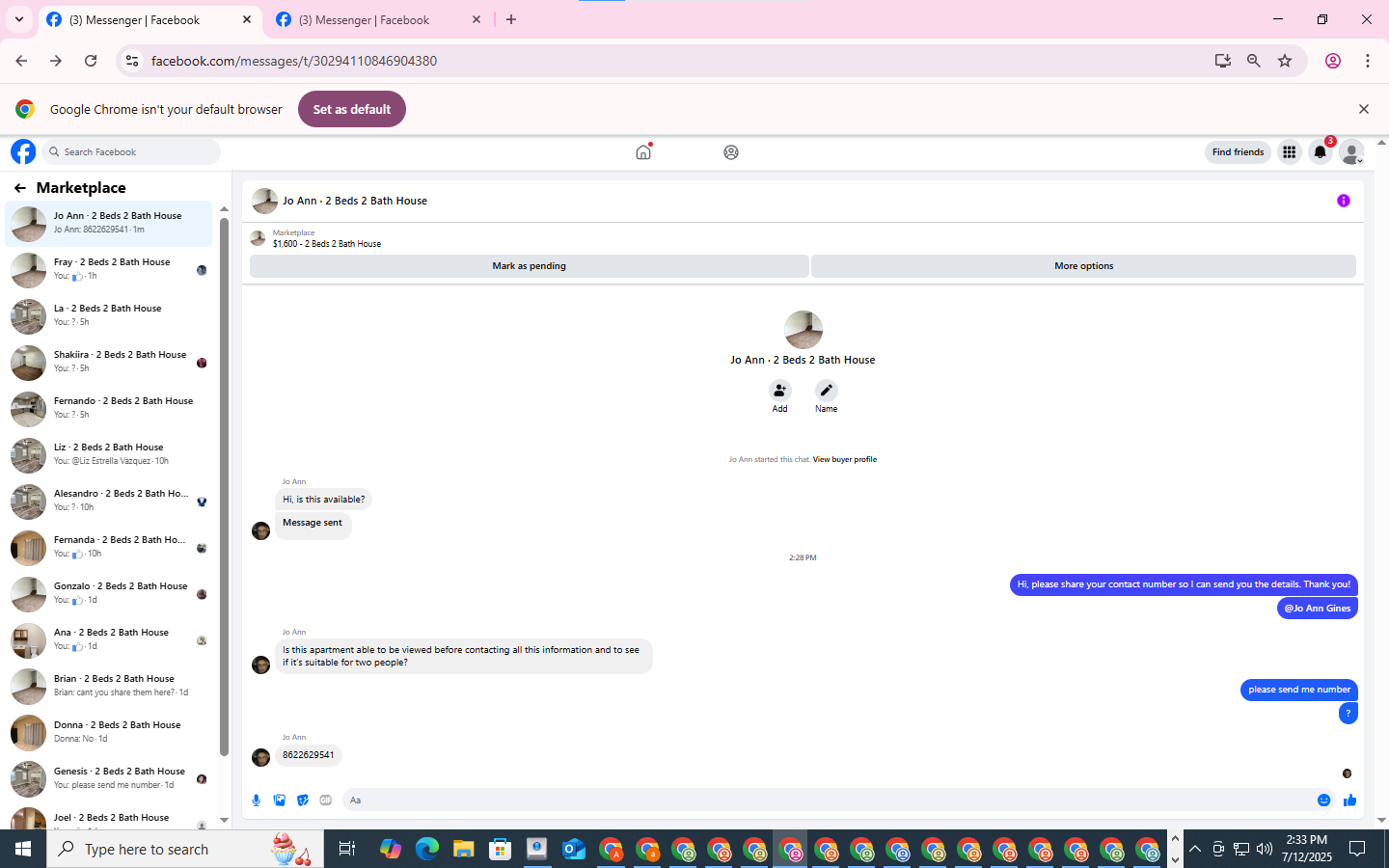This screenshot has width=1389, height=868.
Task: Open the account profile menu
Action: click(1351, 151)
